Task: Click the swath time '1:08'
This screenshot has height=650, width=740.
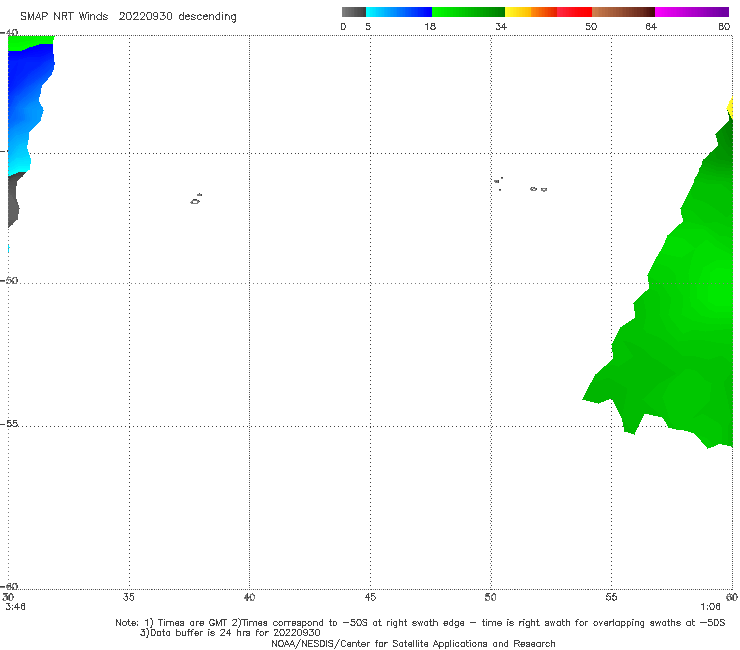Action: 710,607
